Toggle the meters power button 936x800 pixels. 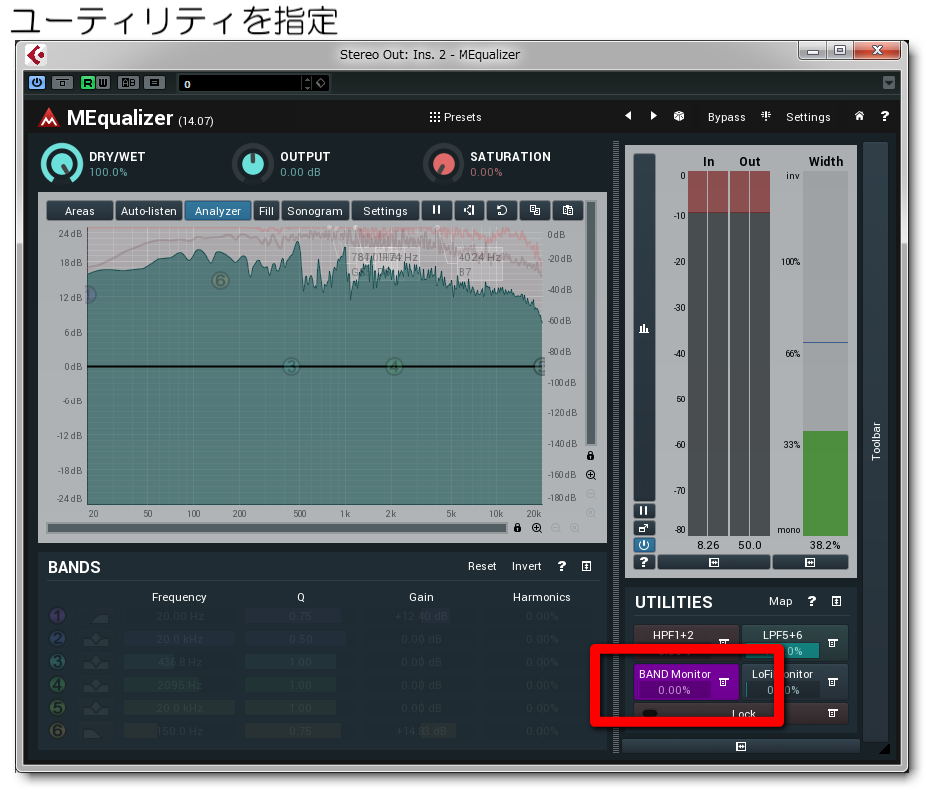(x=644, y=544)
